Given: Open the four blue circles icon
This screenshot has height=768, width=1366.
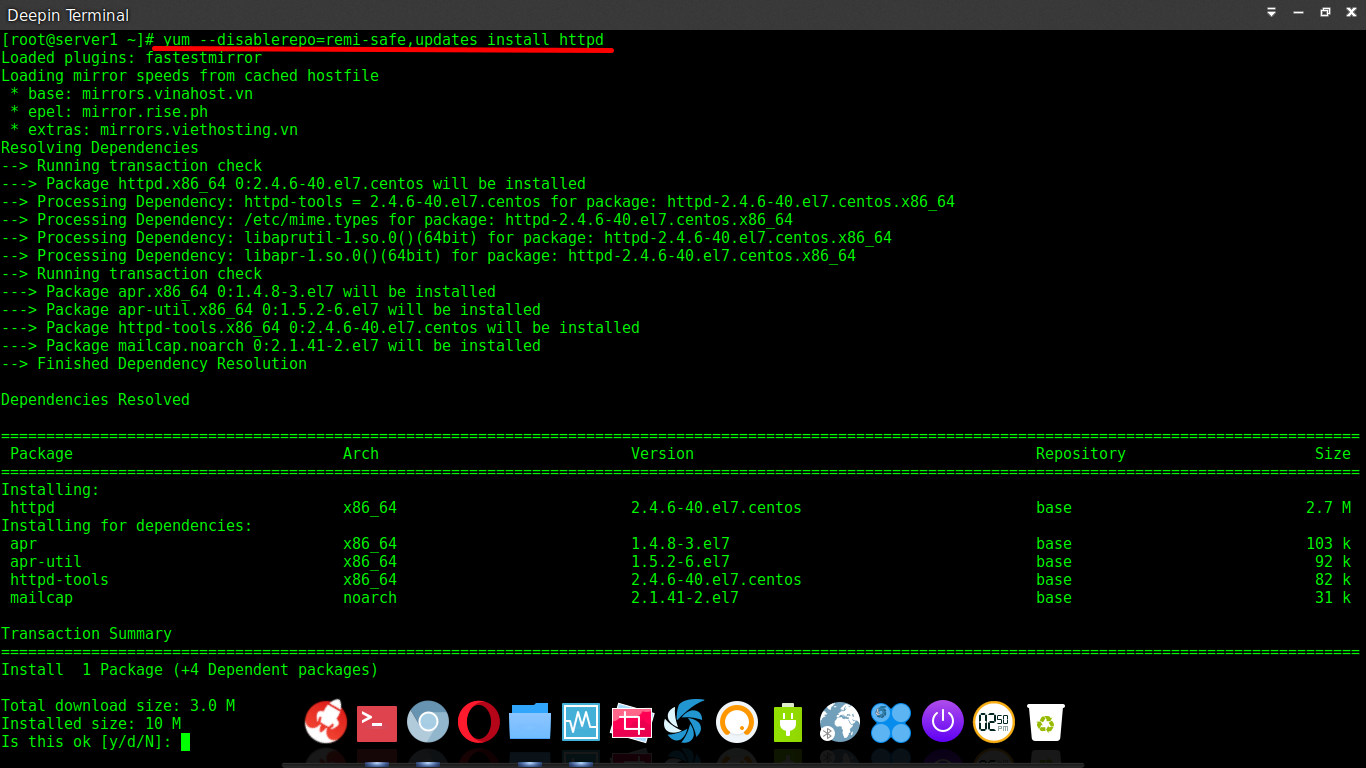Looking at the screenshot, I should coord(890,722).
